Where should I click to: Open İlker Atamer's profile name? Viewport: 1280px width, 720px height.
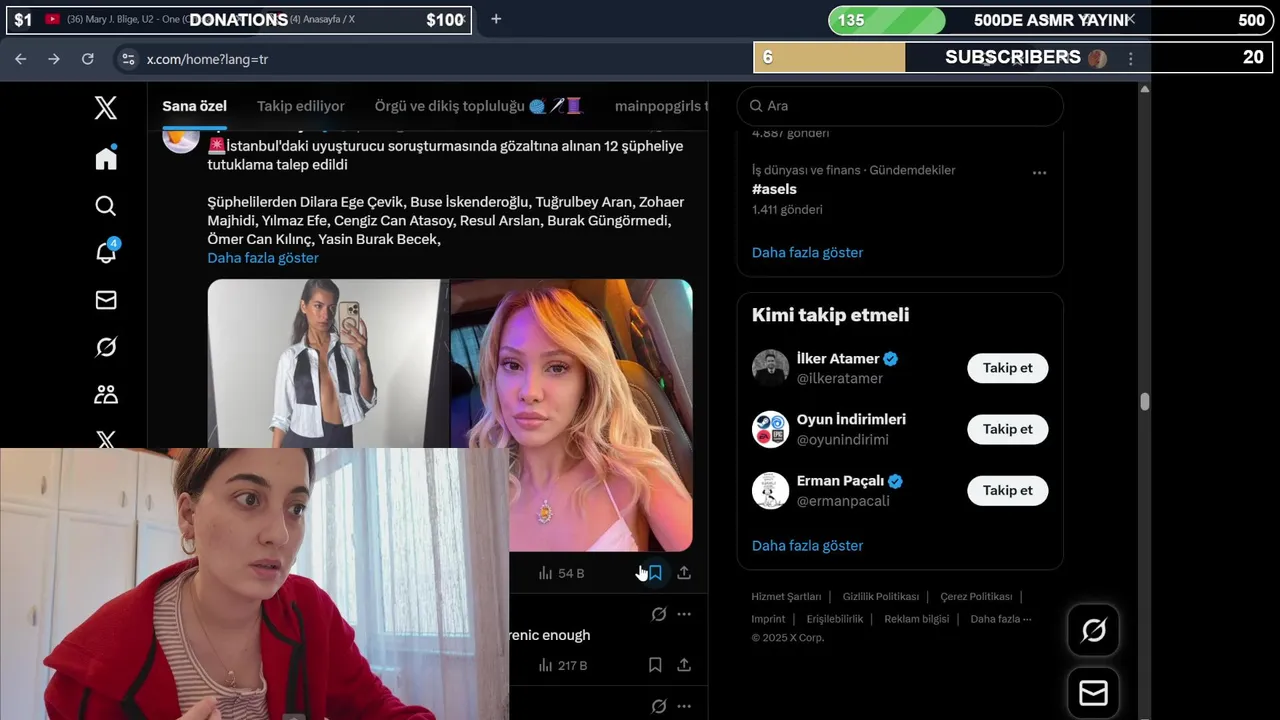pyautogui.click(x=838, y=359)
